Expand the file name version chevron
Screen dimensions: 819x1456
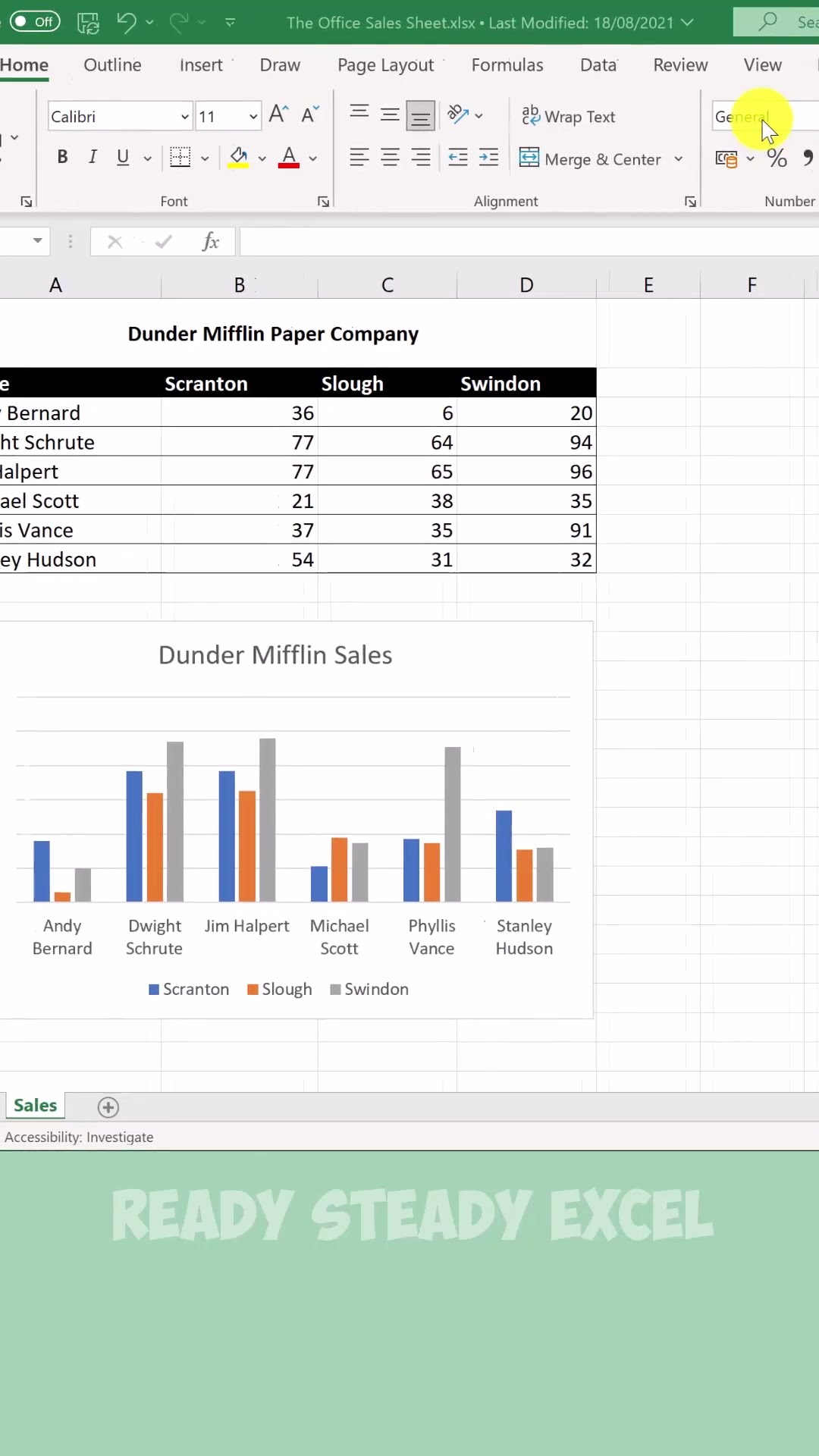(x=687, y=23)
